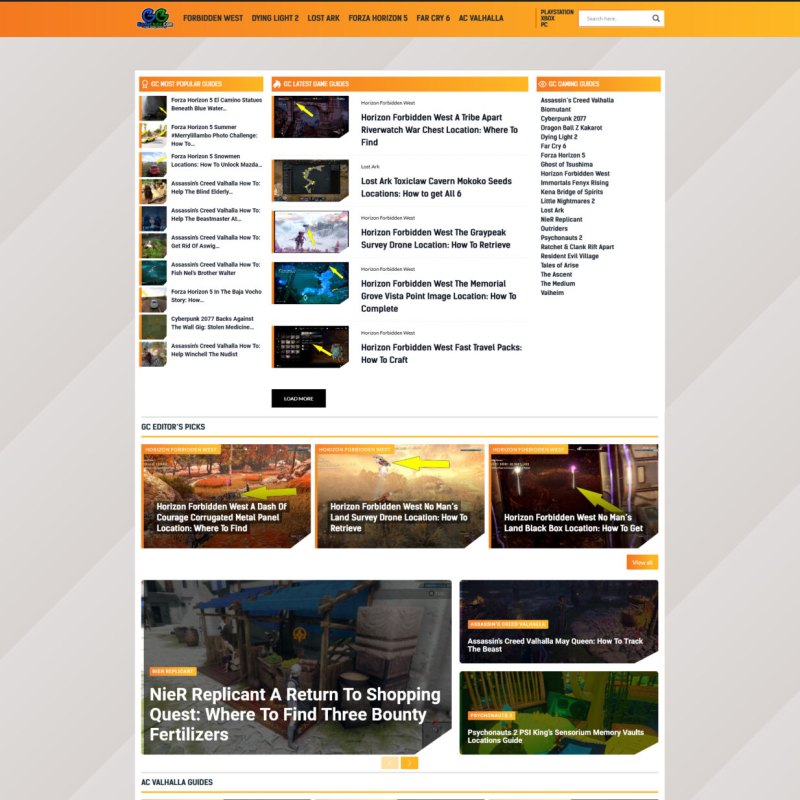Select Biomutant in gaming guides list
The width and height of the screenshot is (800, 800).
(x=556, y=109)
